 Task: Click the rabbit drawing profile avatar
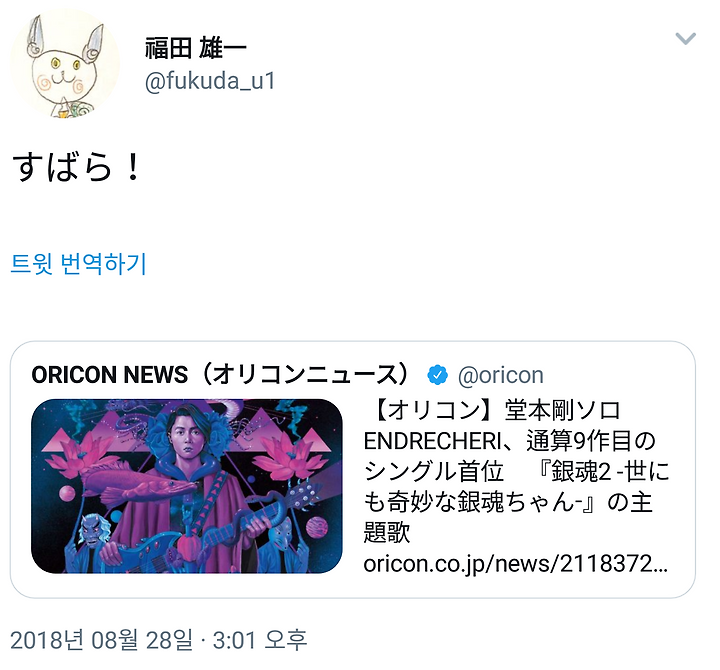pos(65,64)
